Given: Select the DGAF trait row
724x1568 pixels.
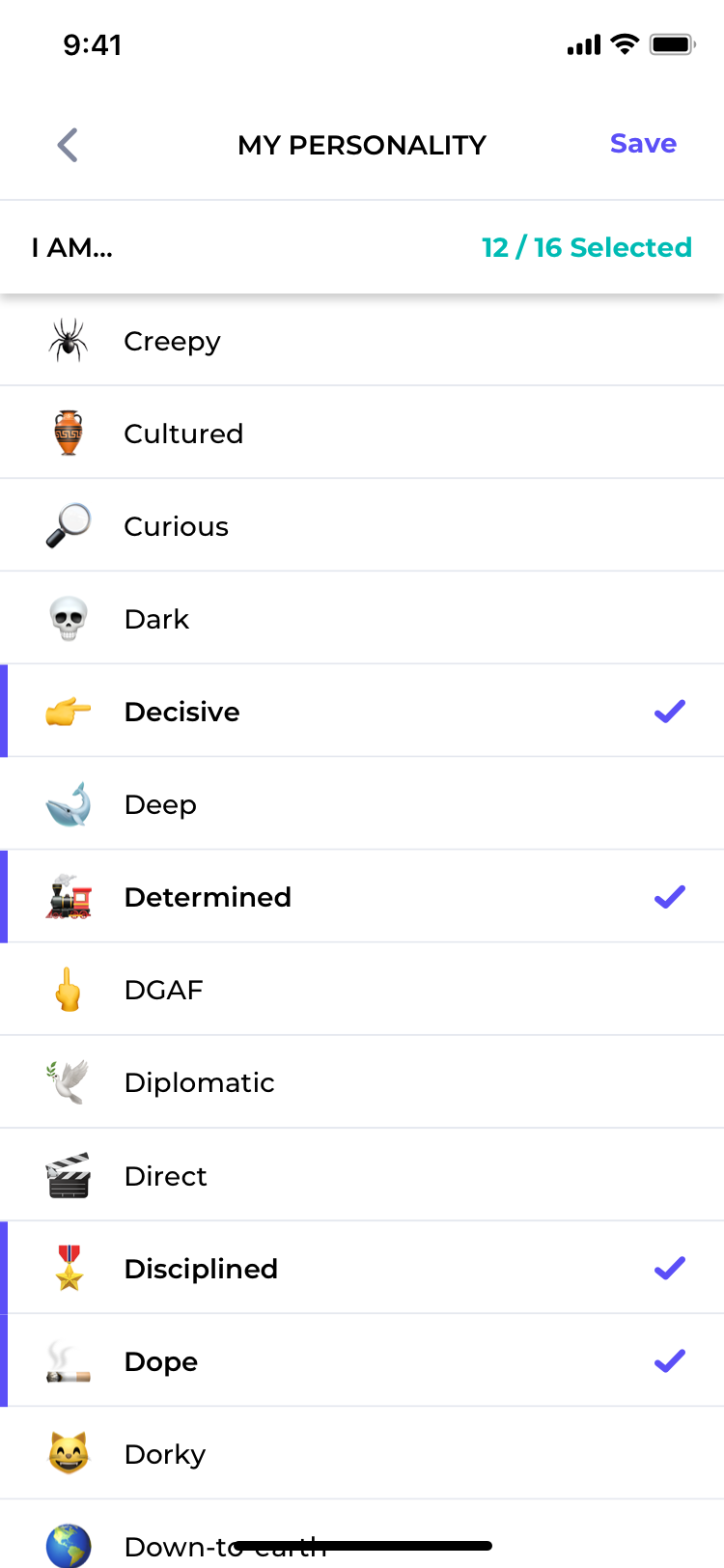Looking at the screenshot, I should [x=362, y=990].
